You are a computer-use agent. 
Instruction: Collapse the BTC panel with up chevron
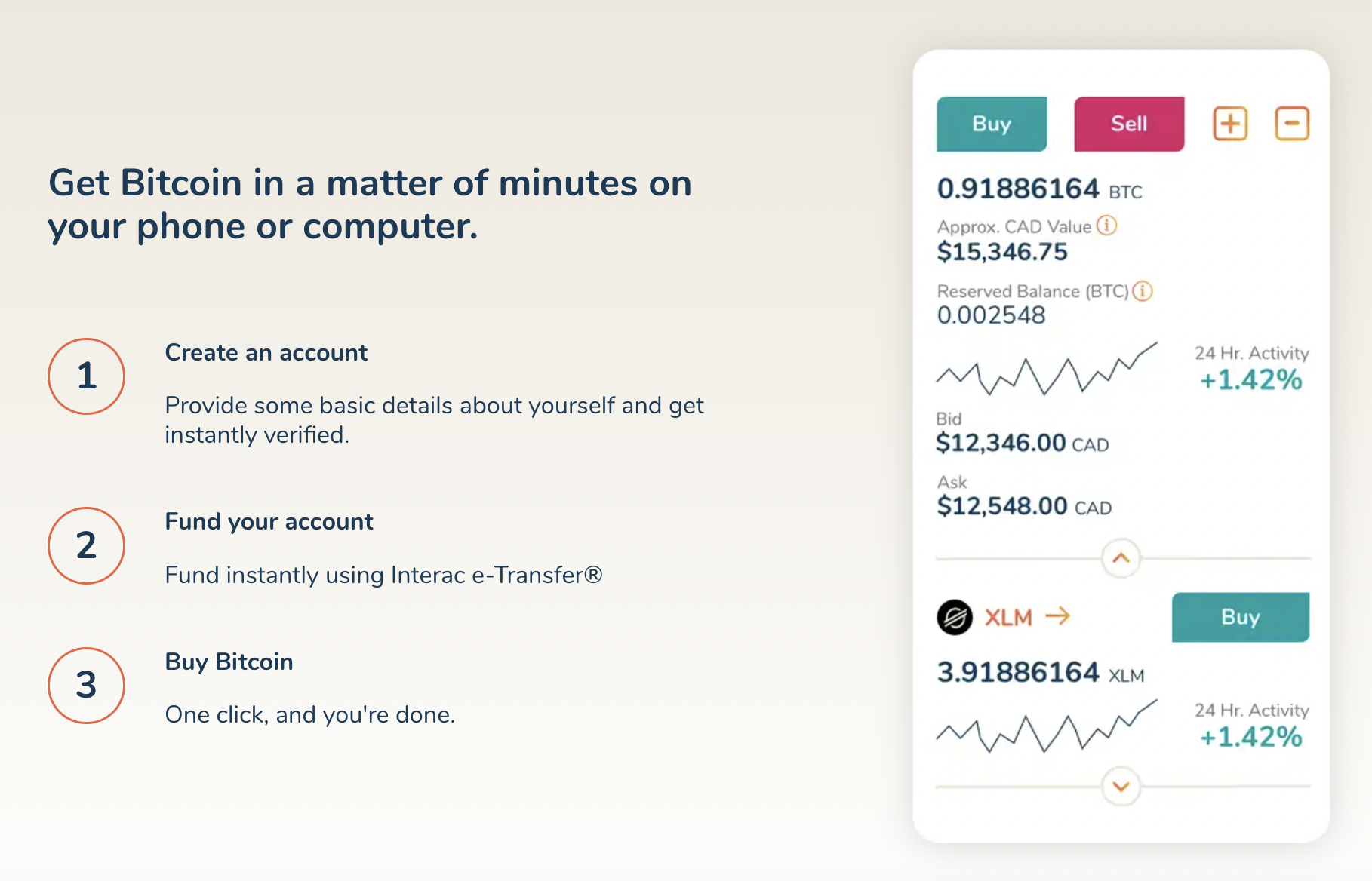click(x=1121, y=558)
